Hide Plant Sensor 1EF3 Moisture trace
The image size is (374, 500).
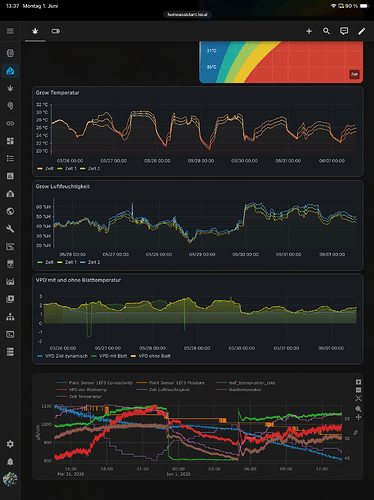coord(171,383)
